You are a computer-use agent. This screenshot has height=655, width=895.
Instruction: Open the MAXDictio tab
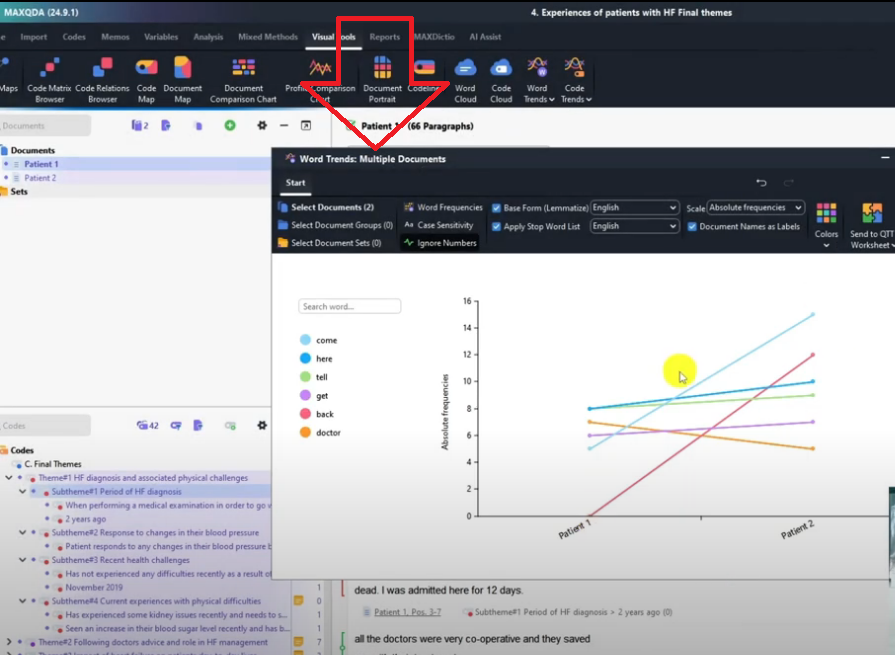[x=434, y=37]
